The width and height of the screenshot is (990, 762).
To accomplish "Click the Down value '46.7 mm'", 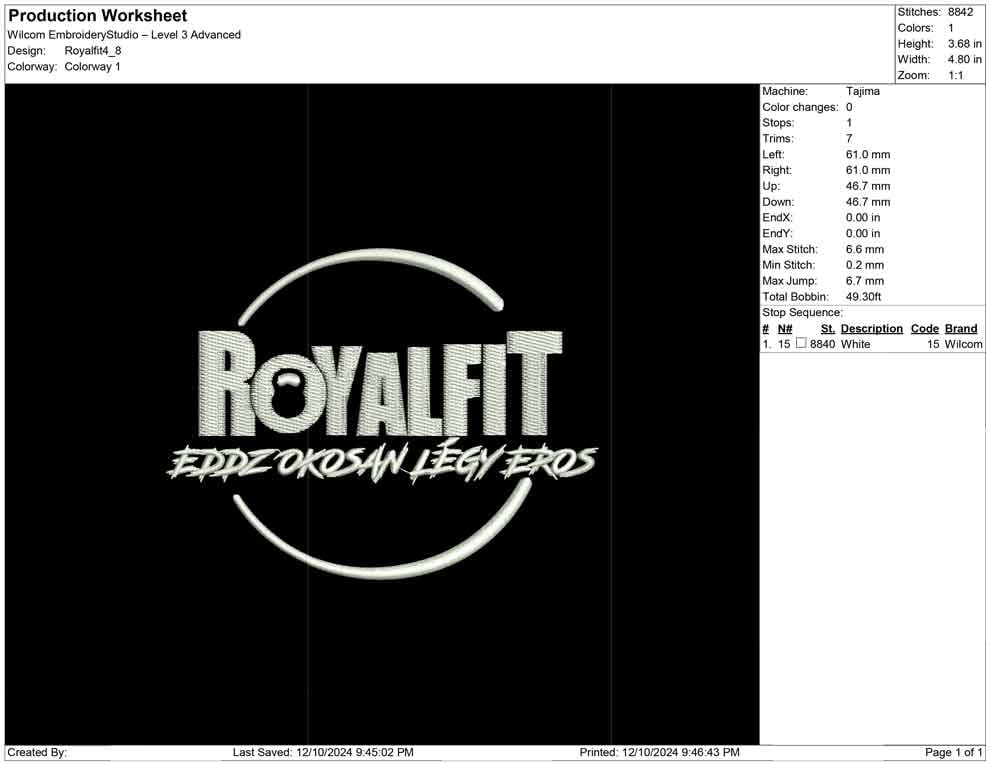I will (868, 202).
